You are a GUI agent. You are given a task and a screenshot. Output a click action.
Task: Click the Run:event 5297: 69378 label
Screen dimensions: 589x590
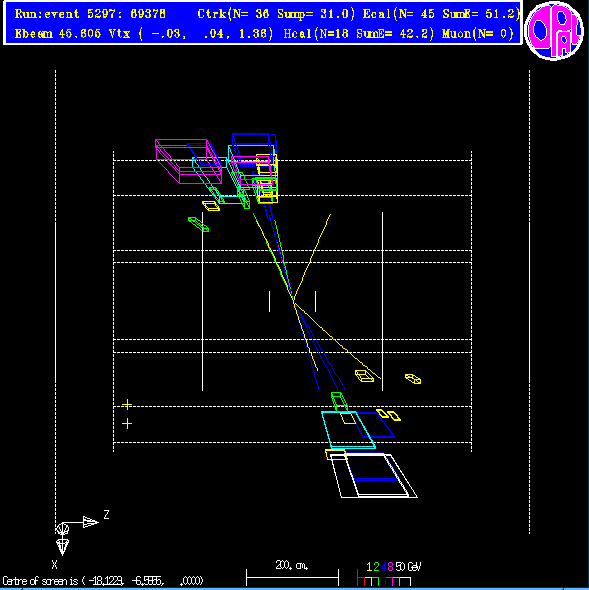coord(90,14)
